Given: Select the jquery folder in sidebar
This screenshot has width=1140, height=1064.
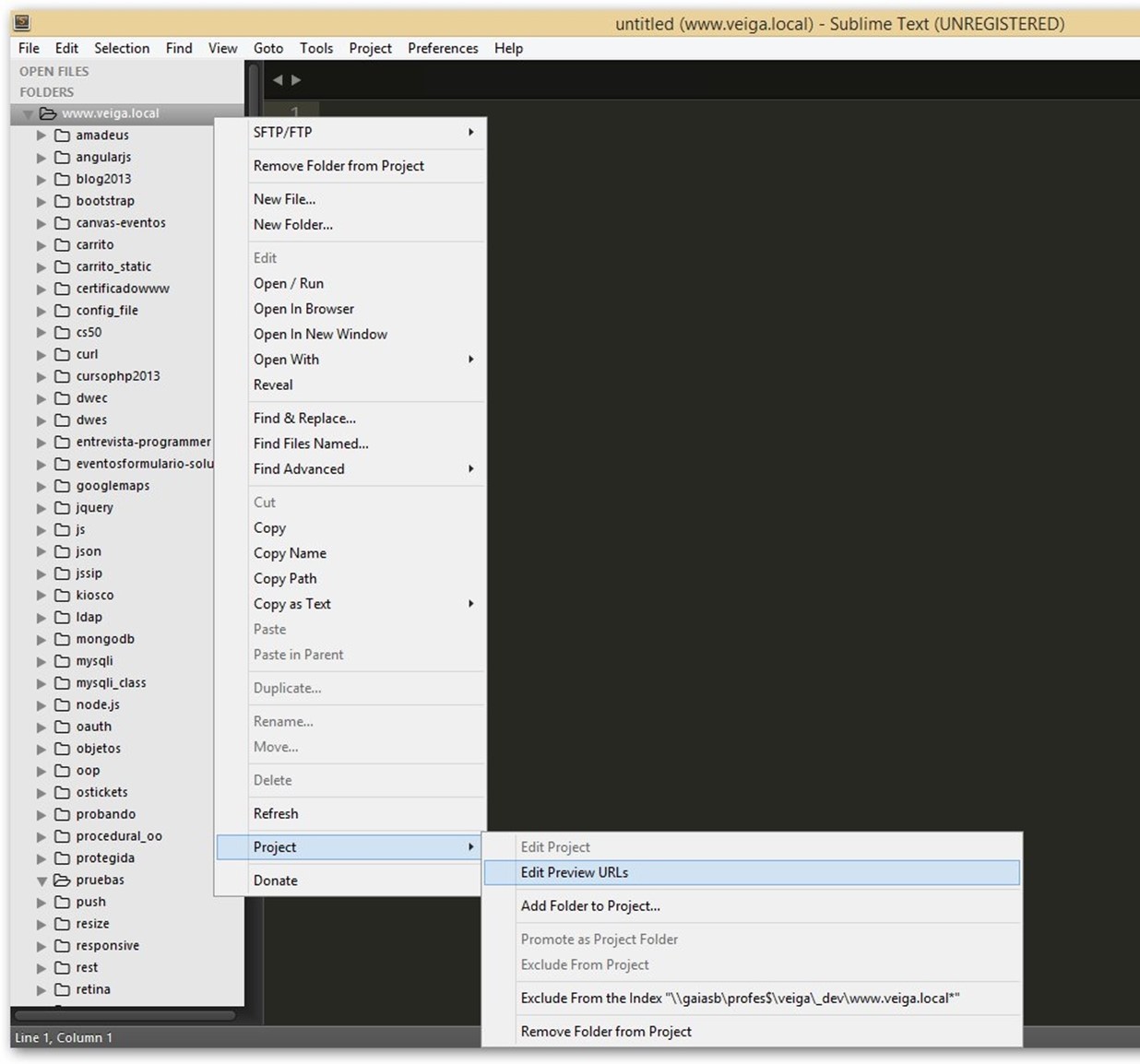Looking at the screenshot, I should tap(94, 508).
